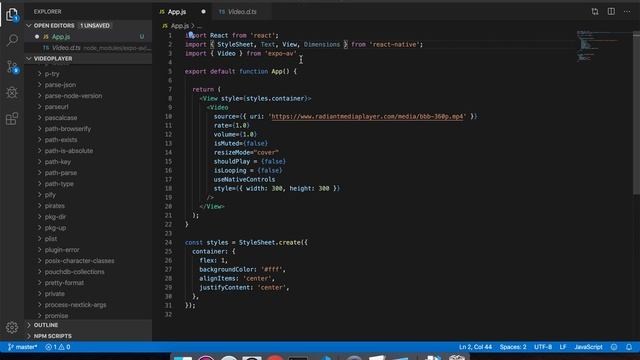Image resolution: width=640 pixels, height=360 pixels.
Task: Open notifications bell in status bar
Action: pyautogui.click(x=629, y=347)
